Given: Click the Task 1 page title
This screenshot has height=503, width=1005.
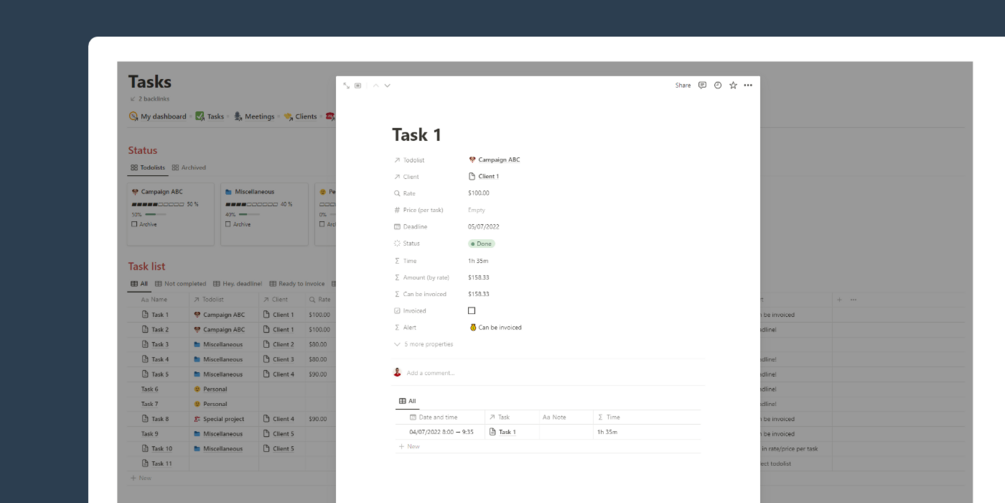Looking at the screenshot, I should pyautogui.click(x=417, y=135).
